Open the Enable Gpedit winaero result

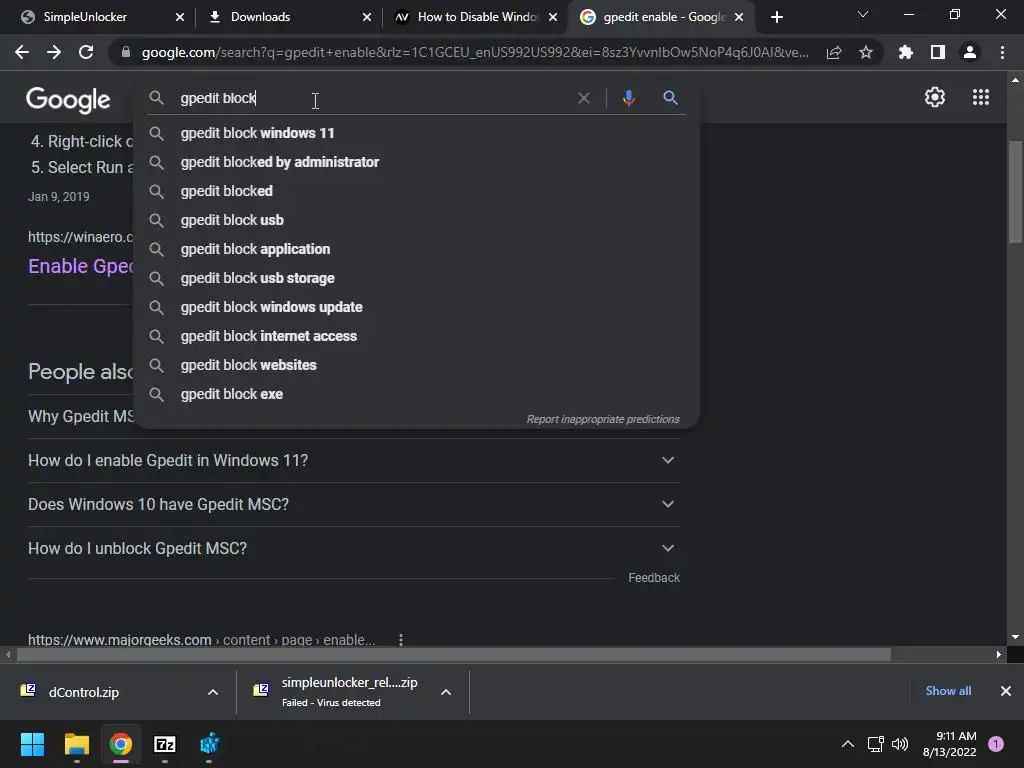[x=80, y=266]
